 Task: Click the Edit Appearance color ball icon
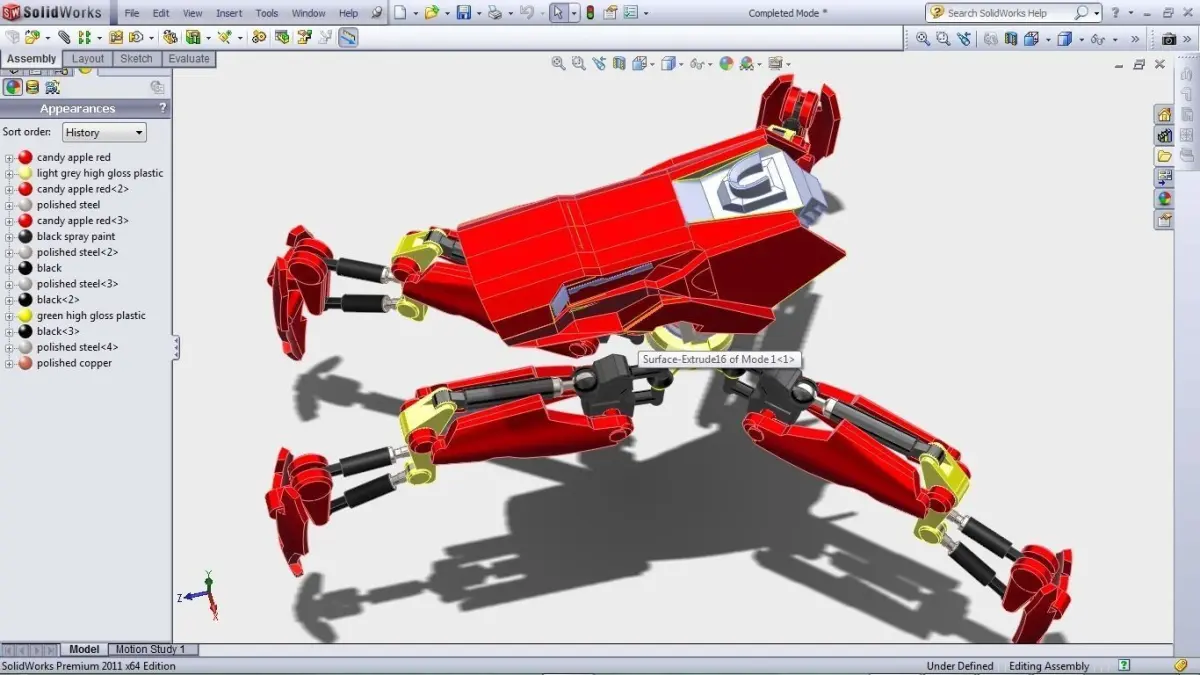(x=726, y=63)
